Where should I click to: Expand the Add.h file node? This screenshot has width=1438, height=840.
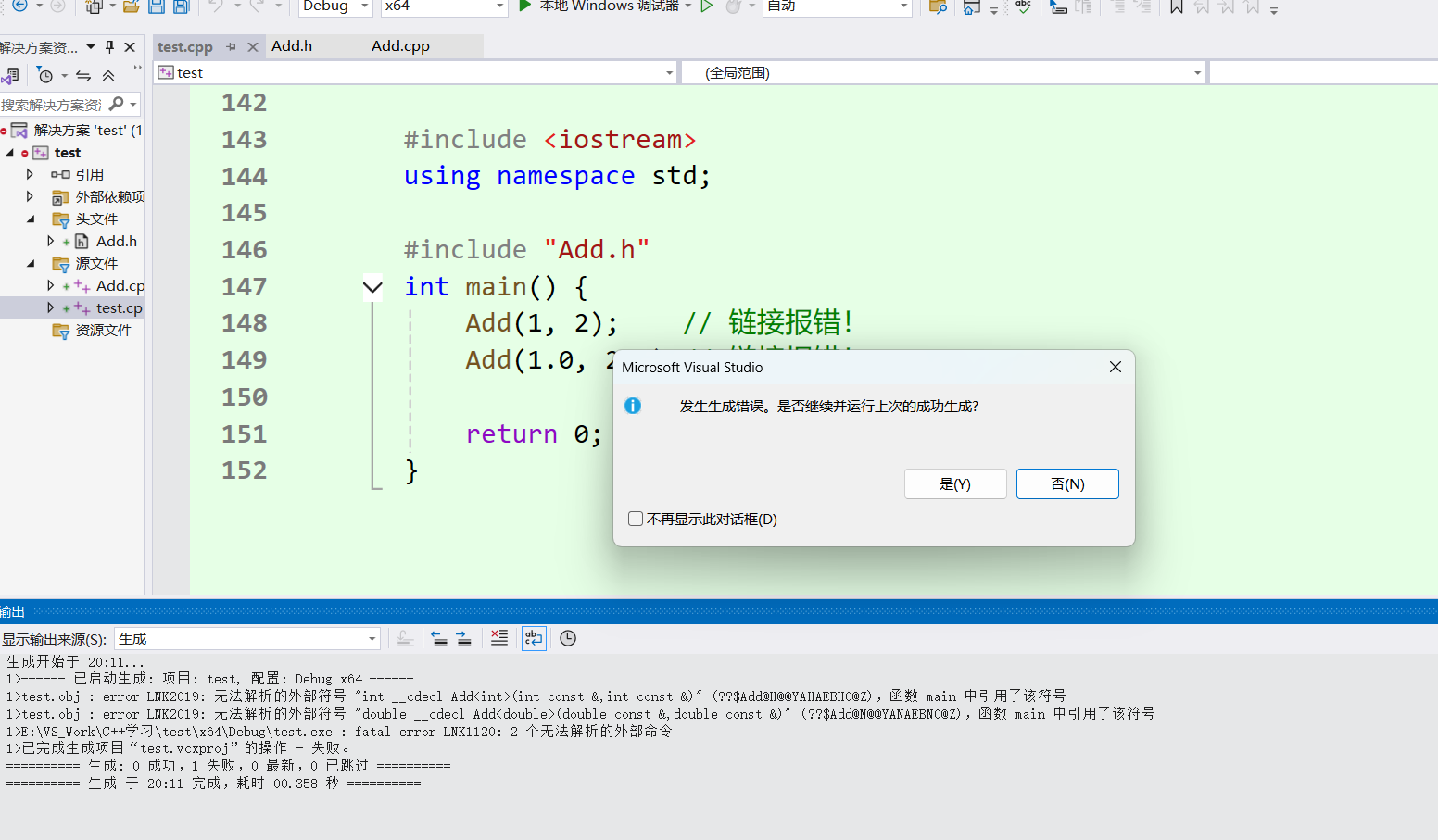click(x=51, y=241)
